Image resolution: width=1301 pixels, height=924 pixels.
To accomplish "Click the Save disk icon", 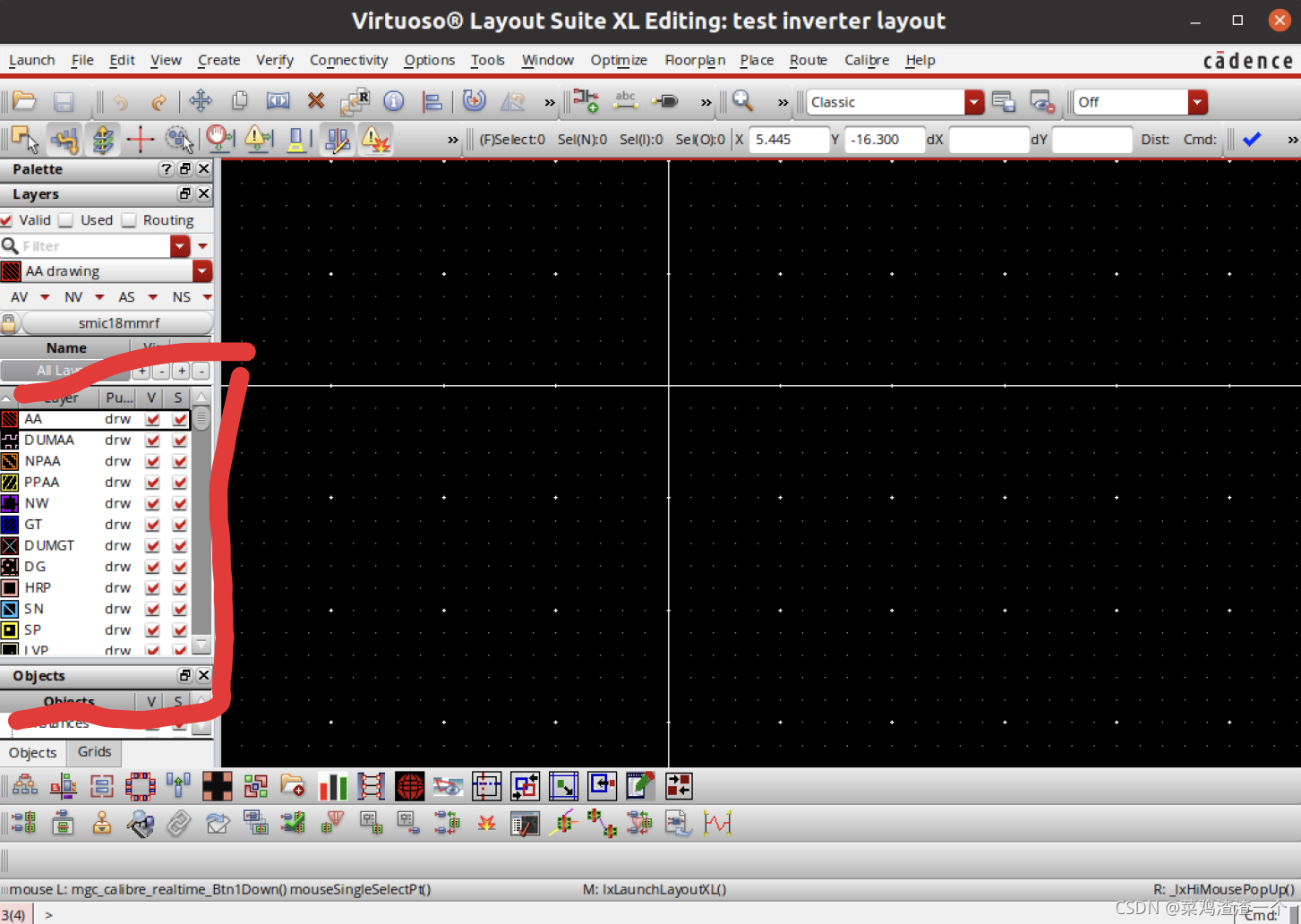I will point(64,101).
